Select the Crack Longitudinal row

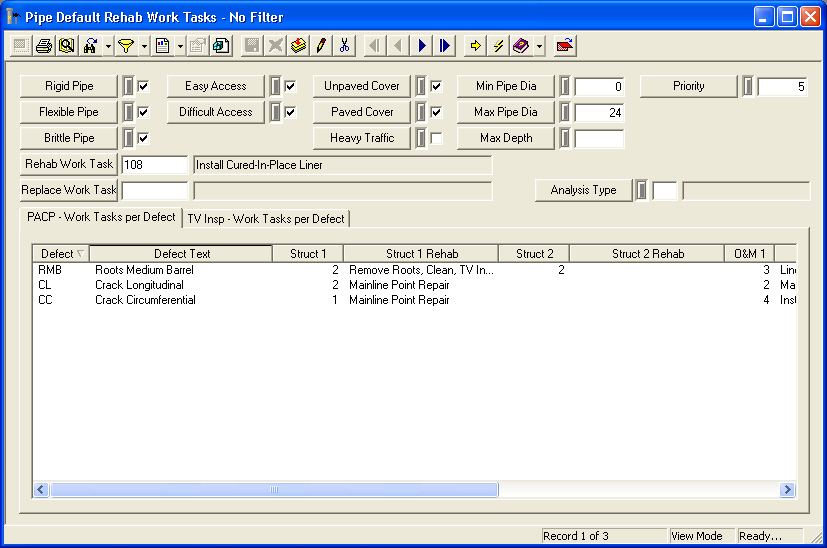[415, 285]
